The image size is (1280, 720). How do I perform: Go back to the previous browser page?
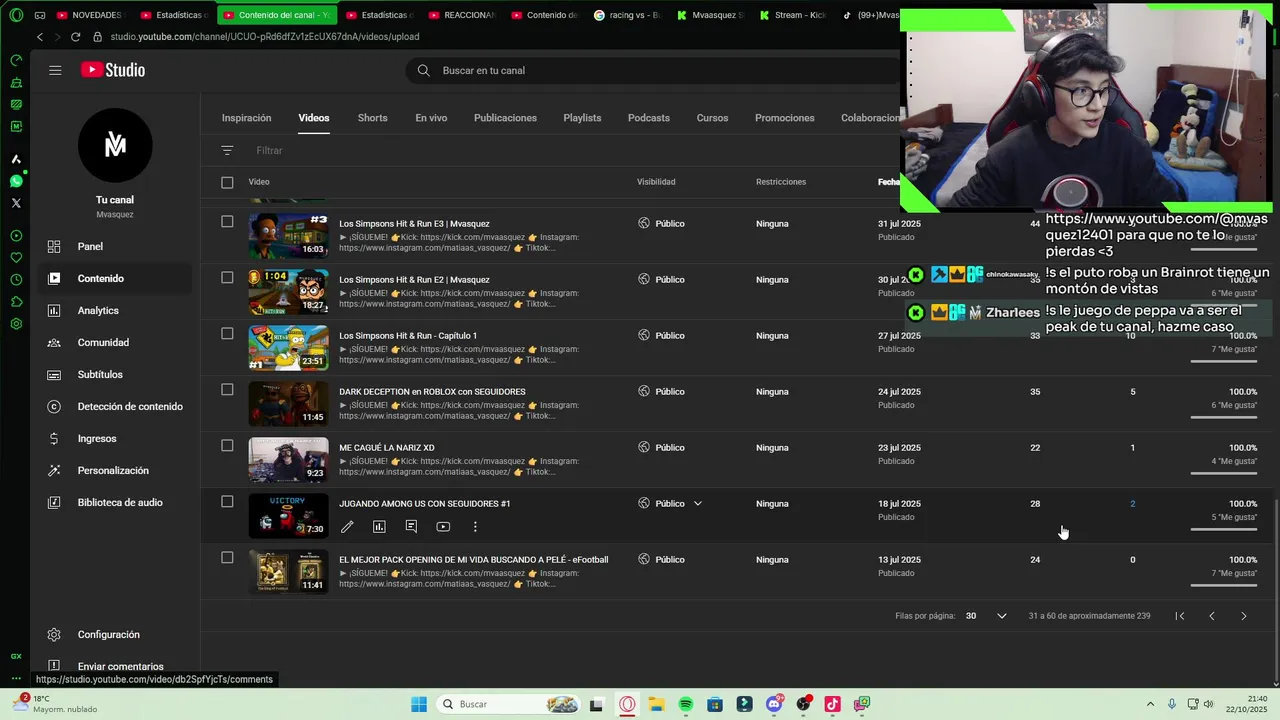point(40,37)
